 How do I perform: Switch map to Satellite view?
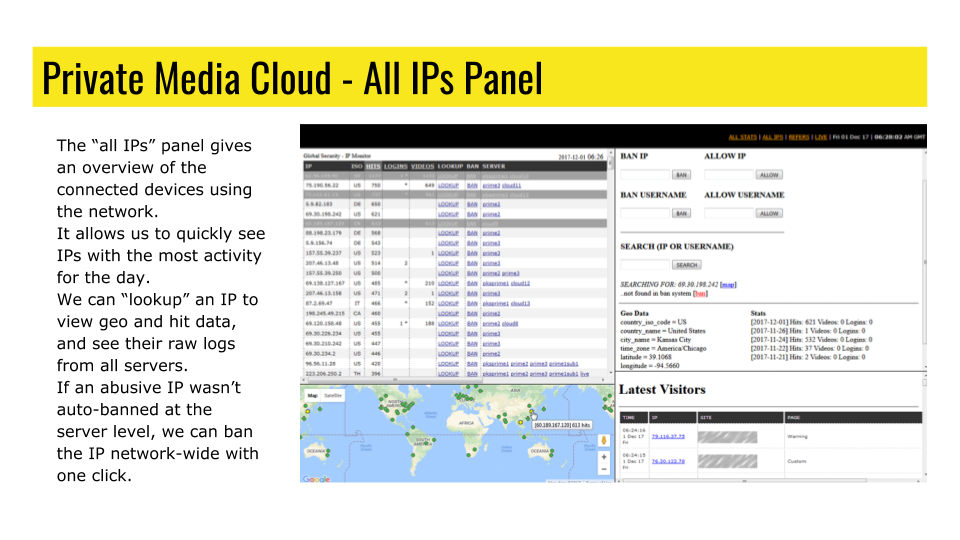point(331,395)
